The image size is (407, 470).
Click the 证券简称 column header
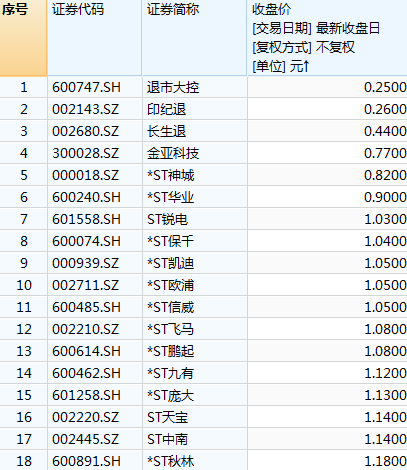[x=194, y=38]
